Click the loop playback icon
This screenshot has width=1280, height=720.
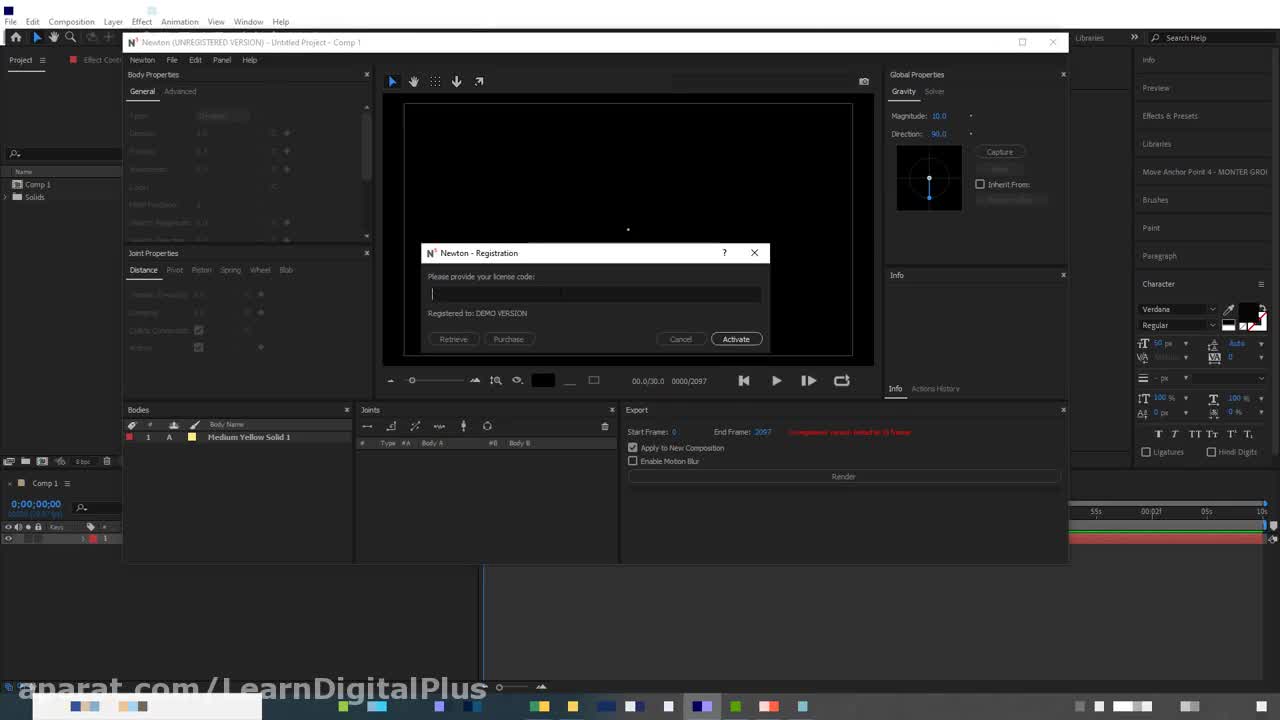[x=842, y=380]
